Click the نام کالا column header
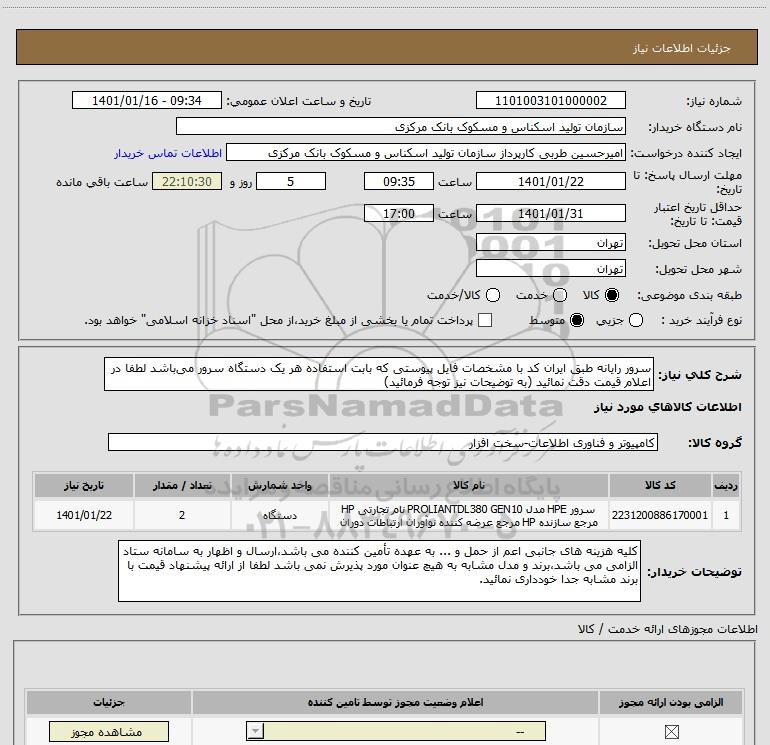The height and width of the screenshot is (745, 770). [468, 485]
